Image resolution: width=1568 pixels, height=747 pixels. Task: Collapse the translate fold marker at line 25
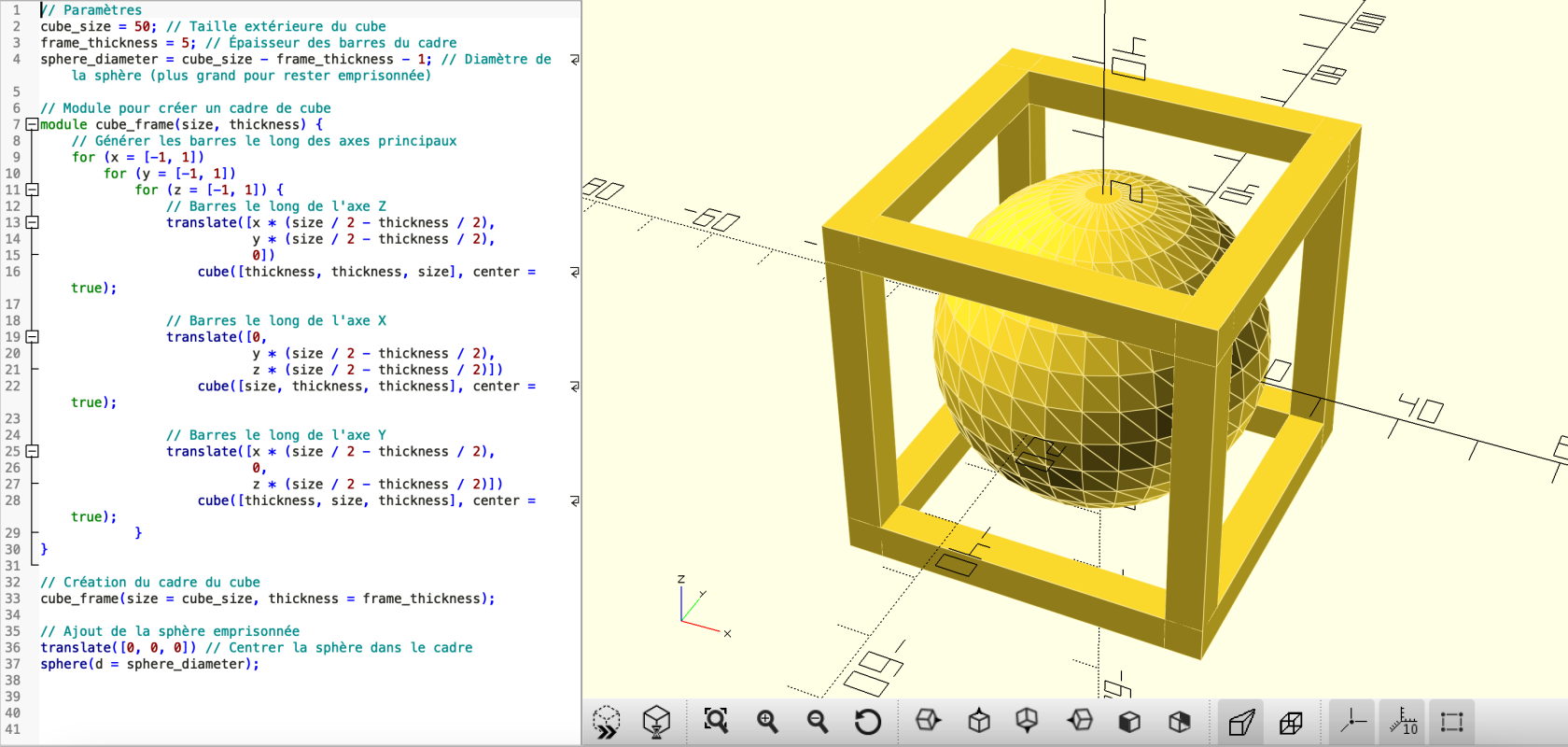32,451
